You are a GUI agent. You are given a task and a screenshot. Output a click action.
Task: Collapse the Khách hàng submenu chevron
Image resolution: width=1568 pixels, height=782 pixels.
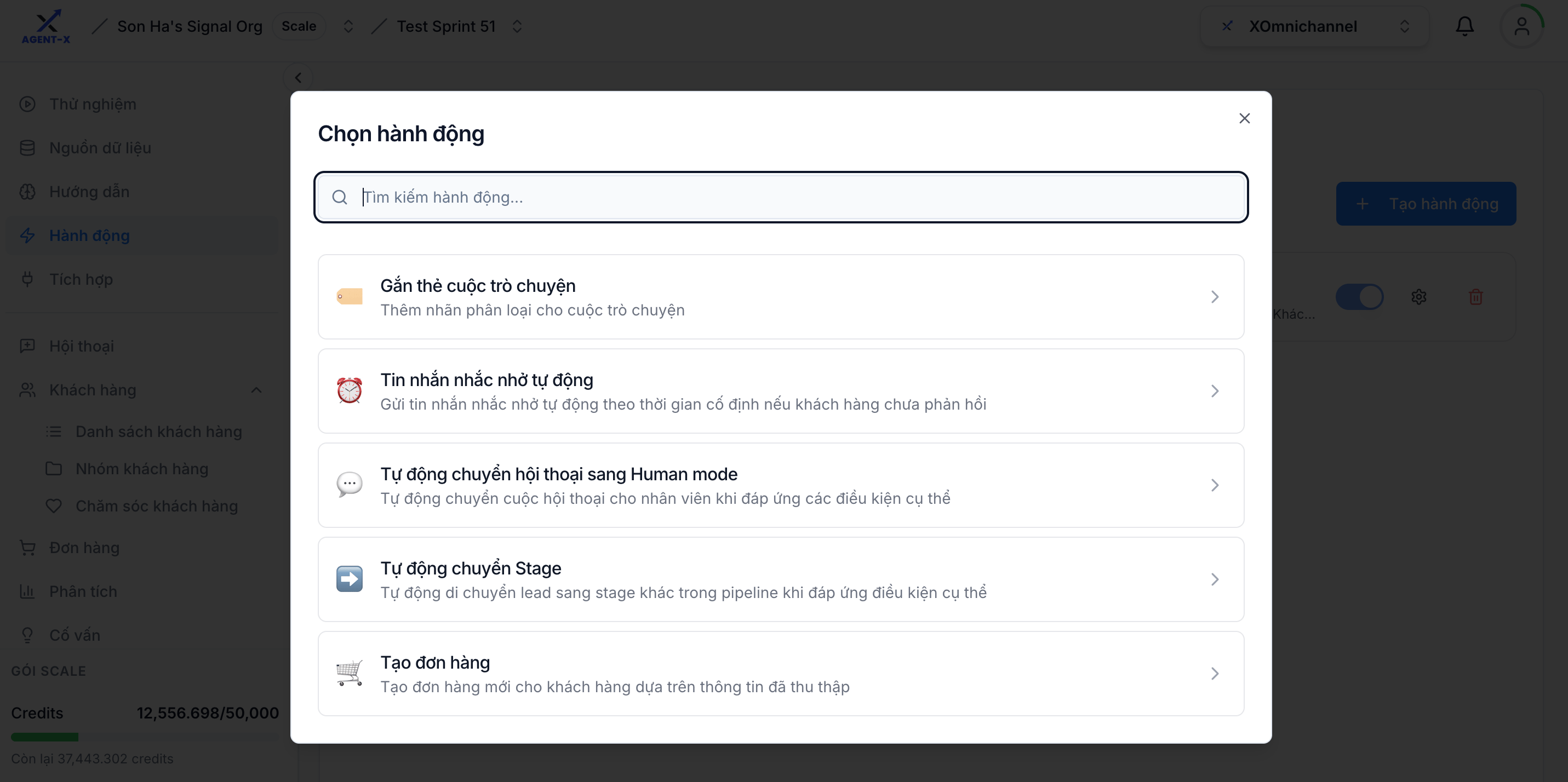(x=256, y=390)
